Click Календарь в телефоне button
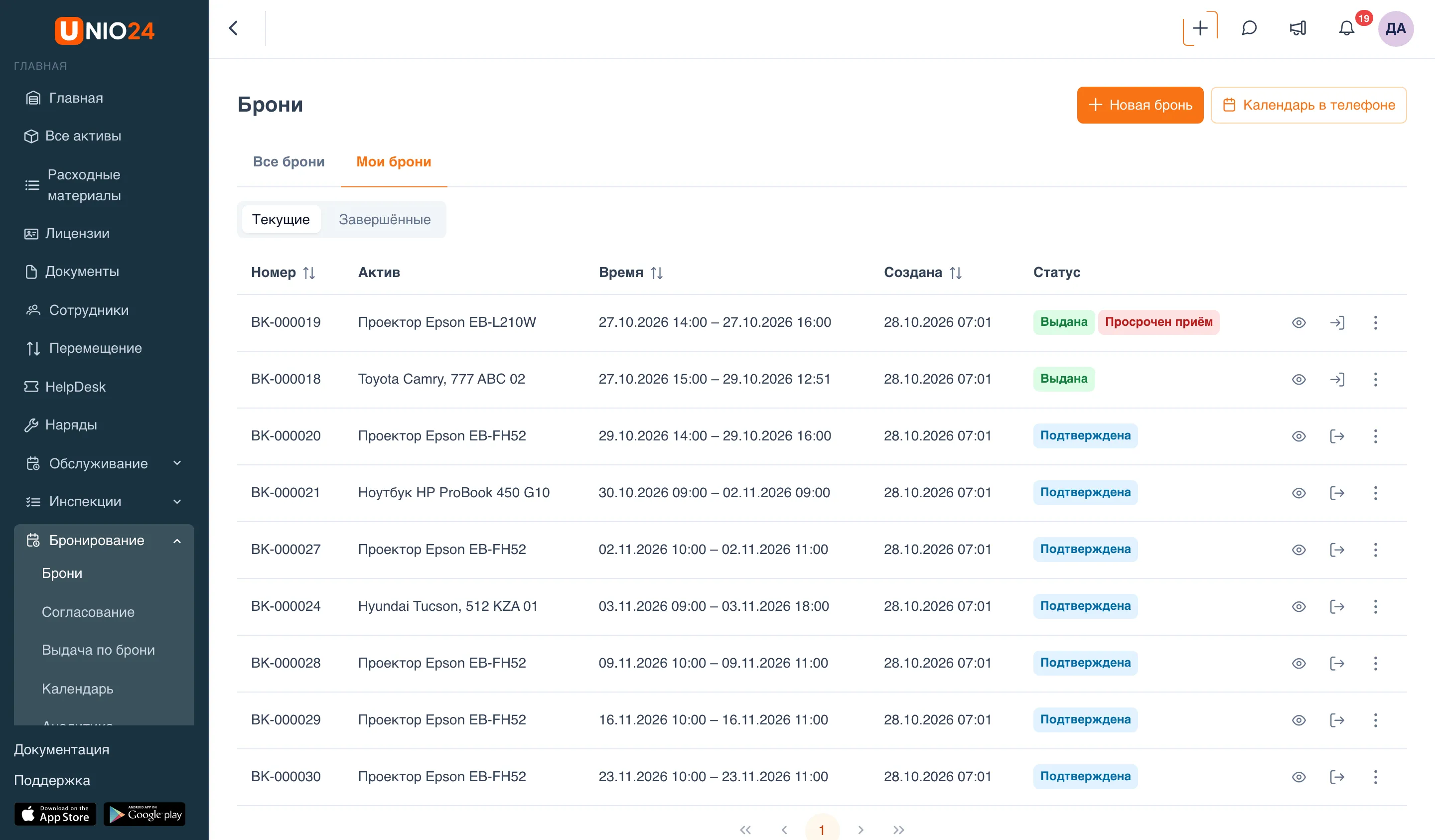This screenshot has width=1435, height=840. point(1308,105)
